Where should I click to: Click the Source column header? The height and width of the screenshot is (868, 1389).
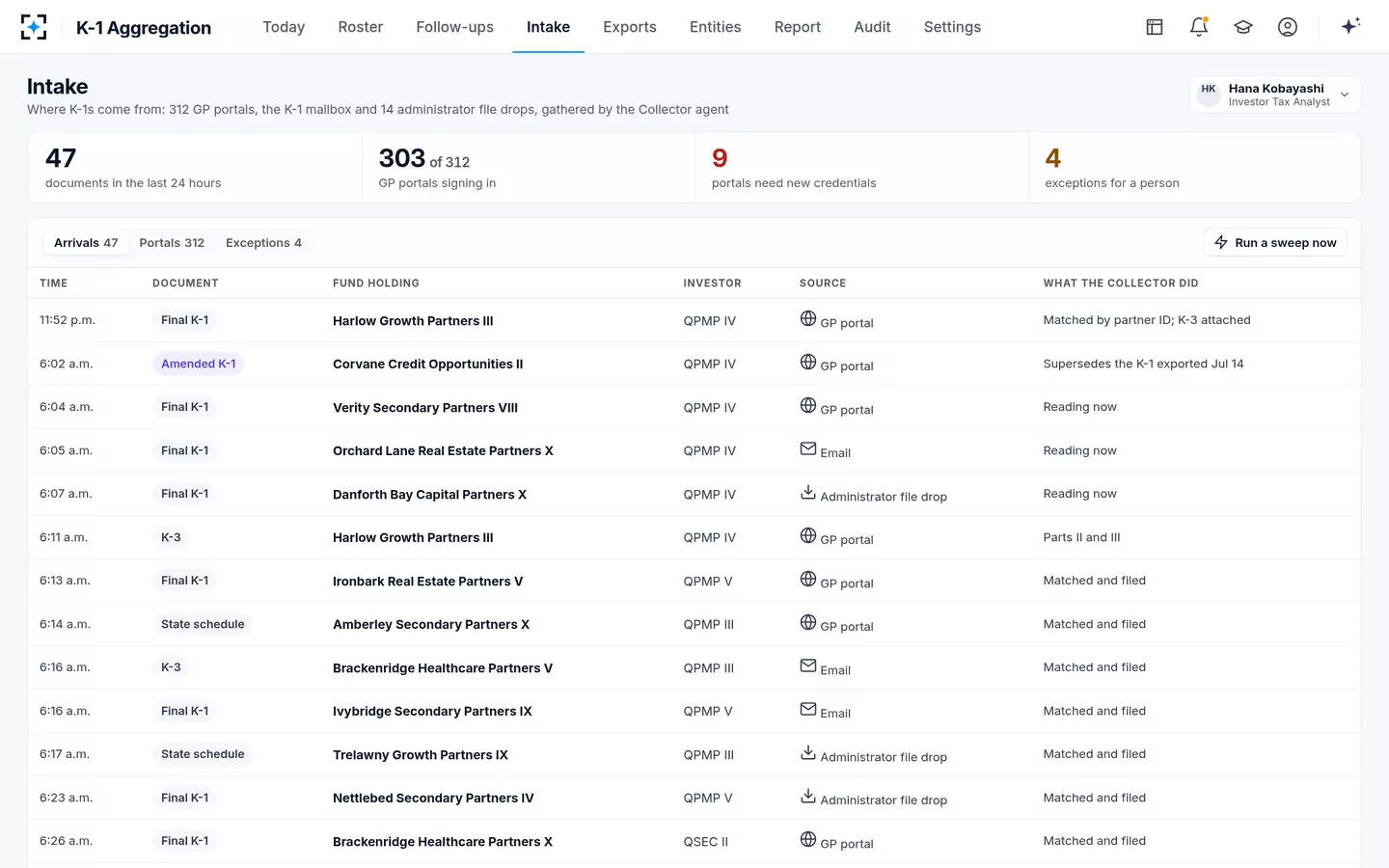(x=823, y=284)
